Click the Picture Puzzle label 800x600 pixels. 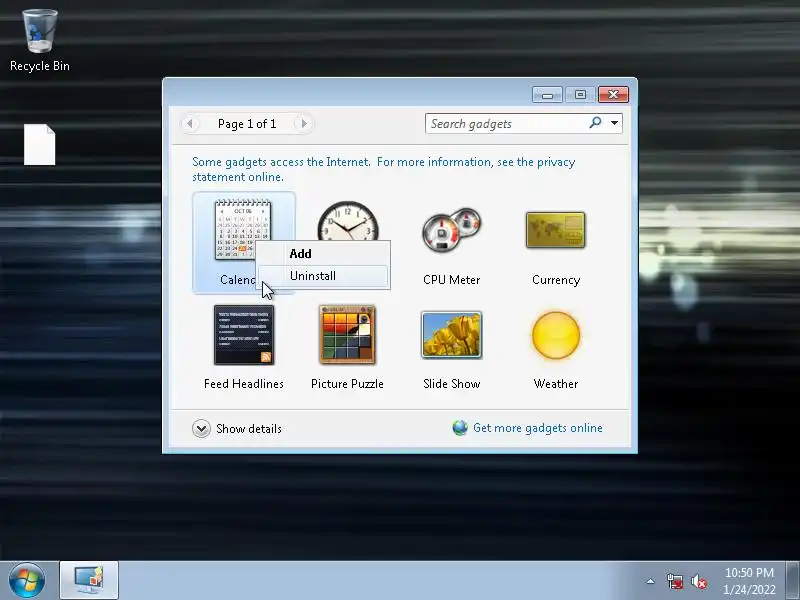click(x=347, y=384)
